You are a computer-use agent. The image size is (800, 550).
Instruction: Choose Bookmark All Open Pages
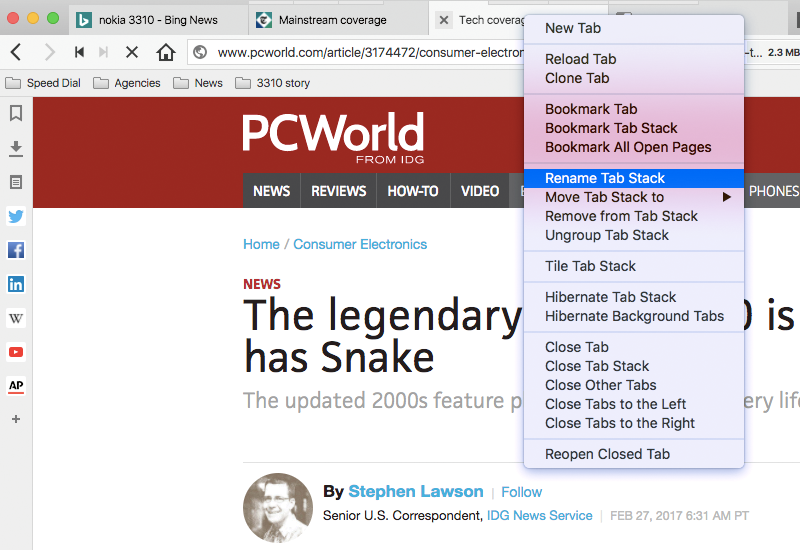634,147
